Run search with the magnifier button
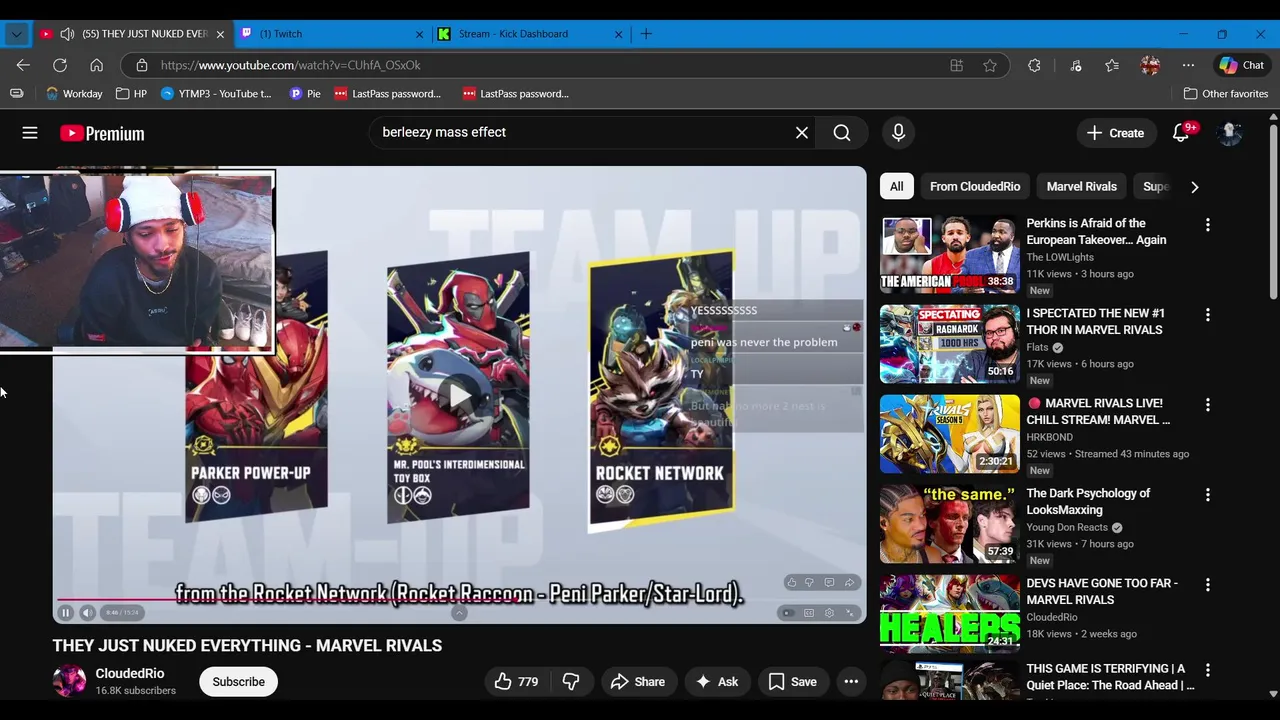Screen dimensions: 1280x720 (842, 132)
